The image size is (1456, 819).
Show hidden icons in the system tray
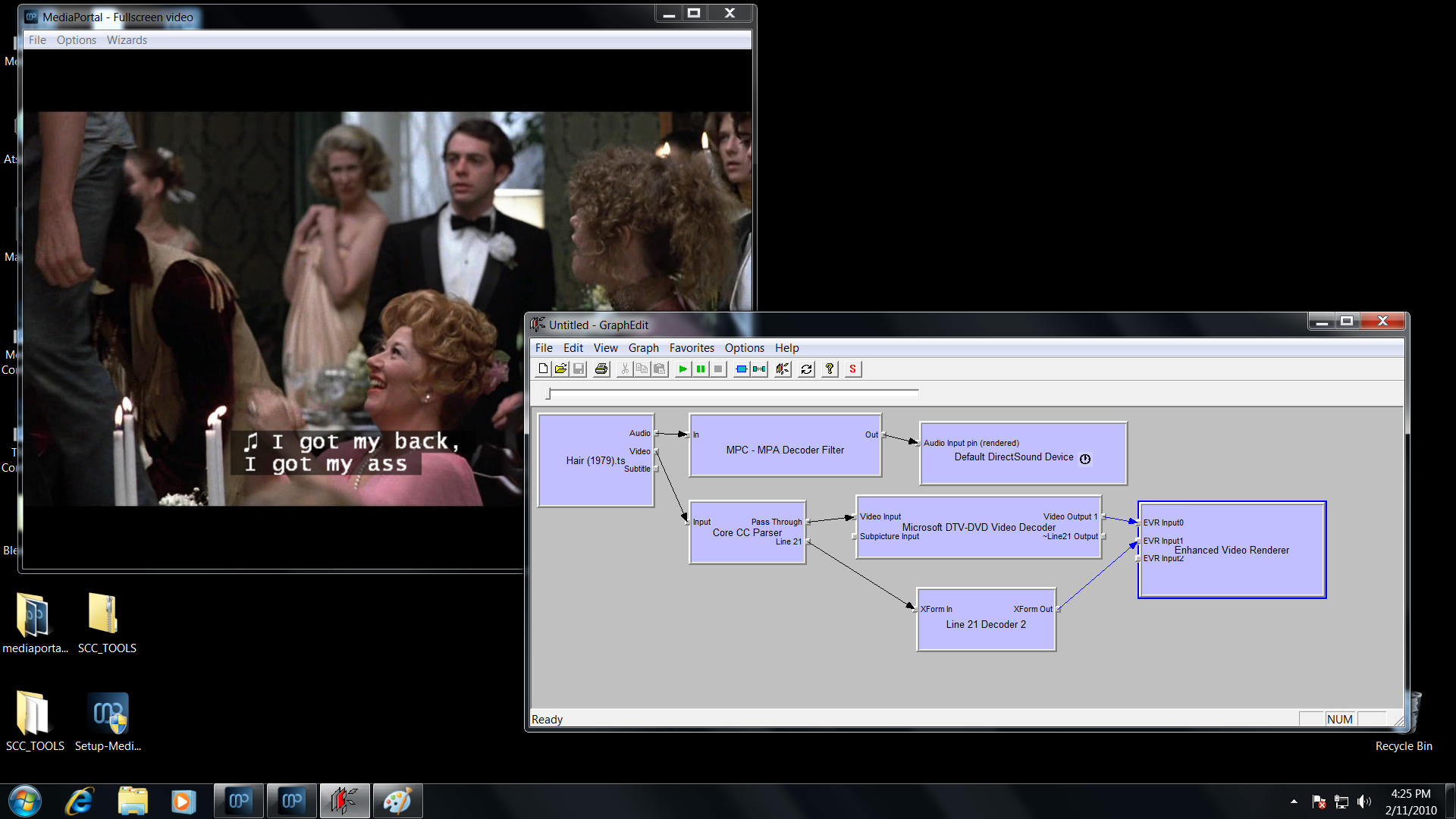tap(1294, 802)
